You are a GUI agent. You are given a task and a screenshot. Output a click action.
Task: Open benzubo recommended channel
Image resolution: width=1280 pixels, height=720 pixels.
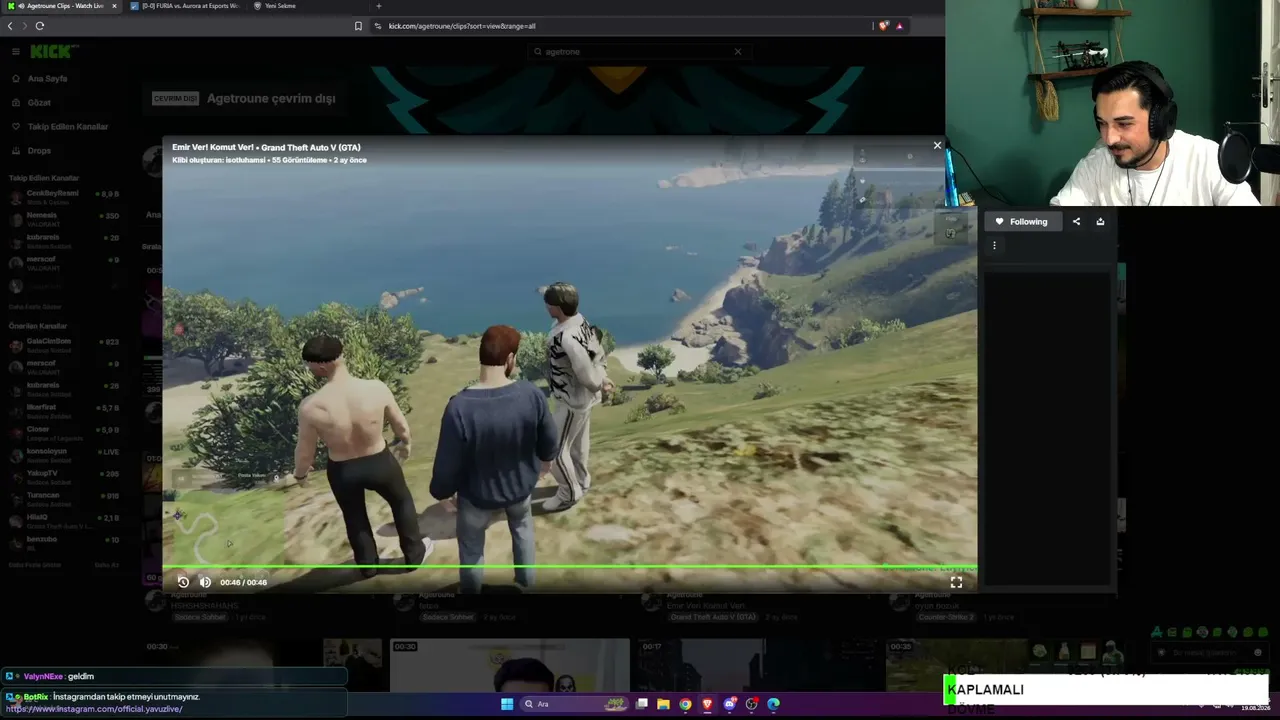point(64,542)
